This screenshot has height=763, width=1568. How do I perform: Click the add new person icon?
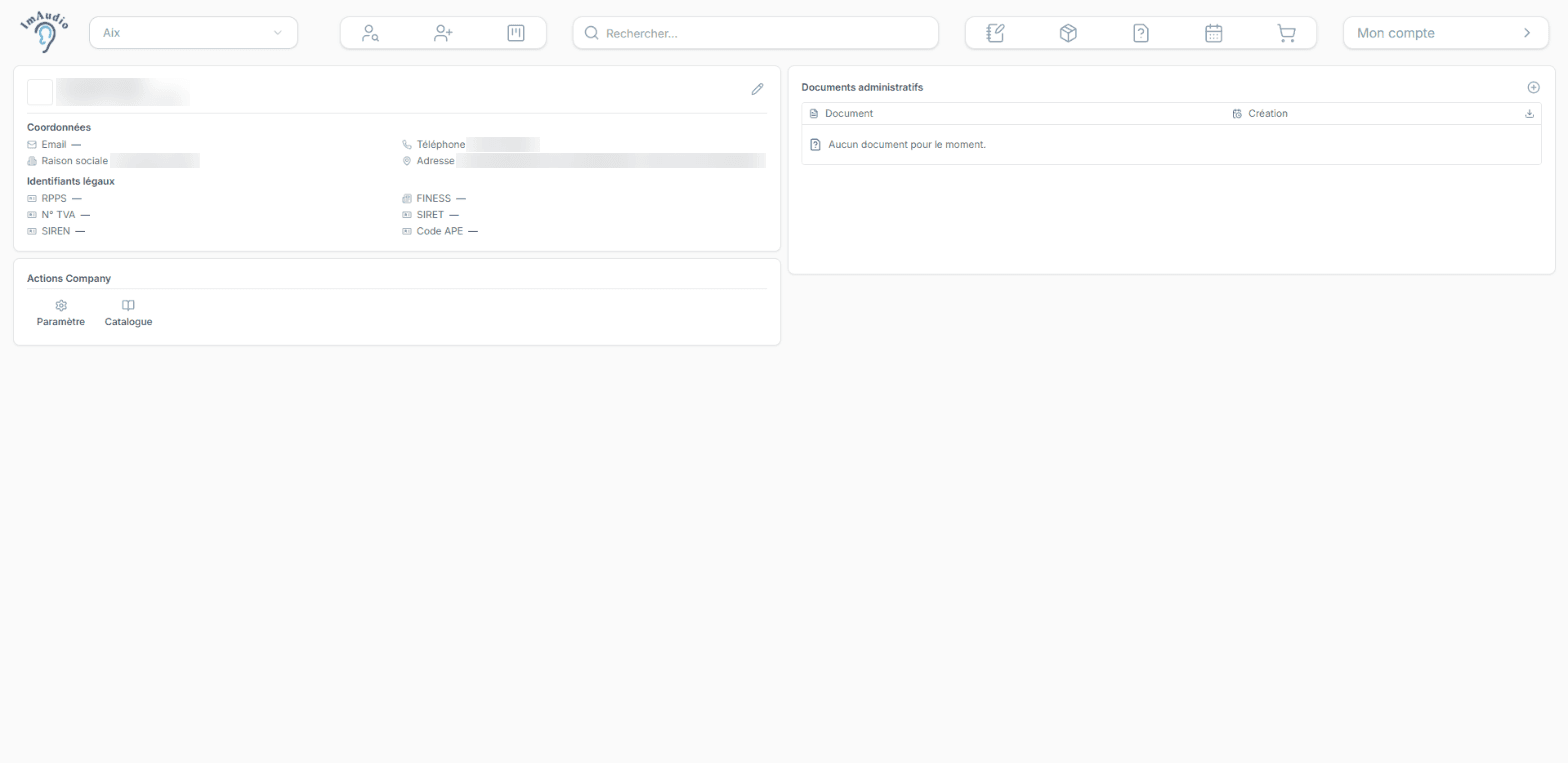443,33
